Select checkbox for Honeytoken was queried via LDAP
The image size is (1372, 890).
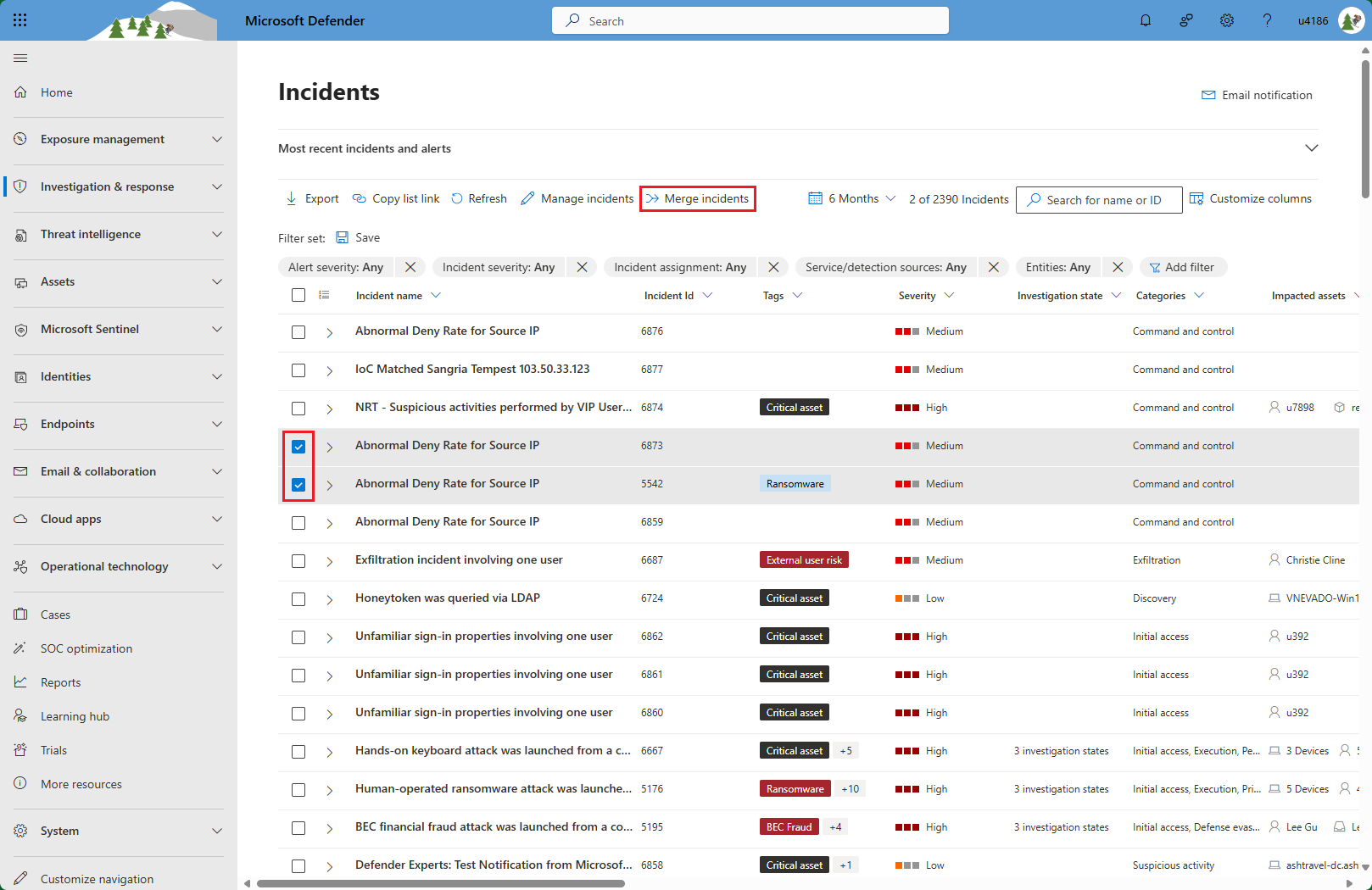tap(298, 599)
